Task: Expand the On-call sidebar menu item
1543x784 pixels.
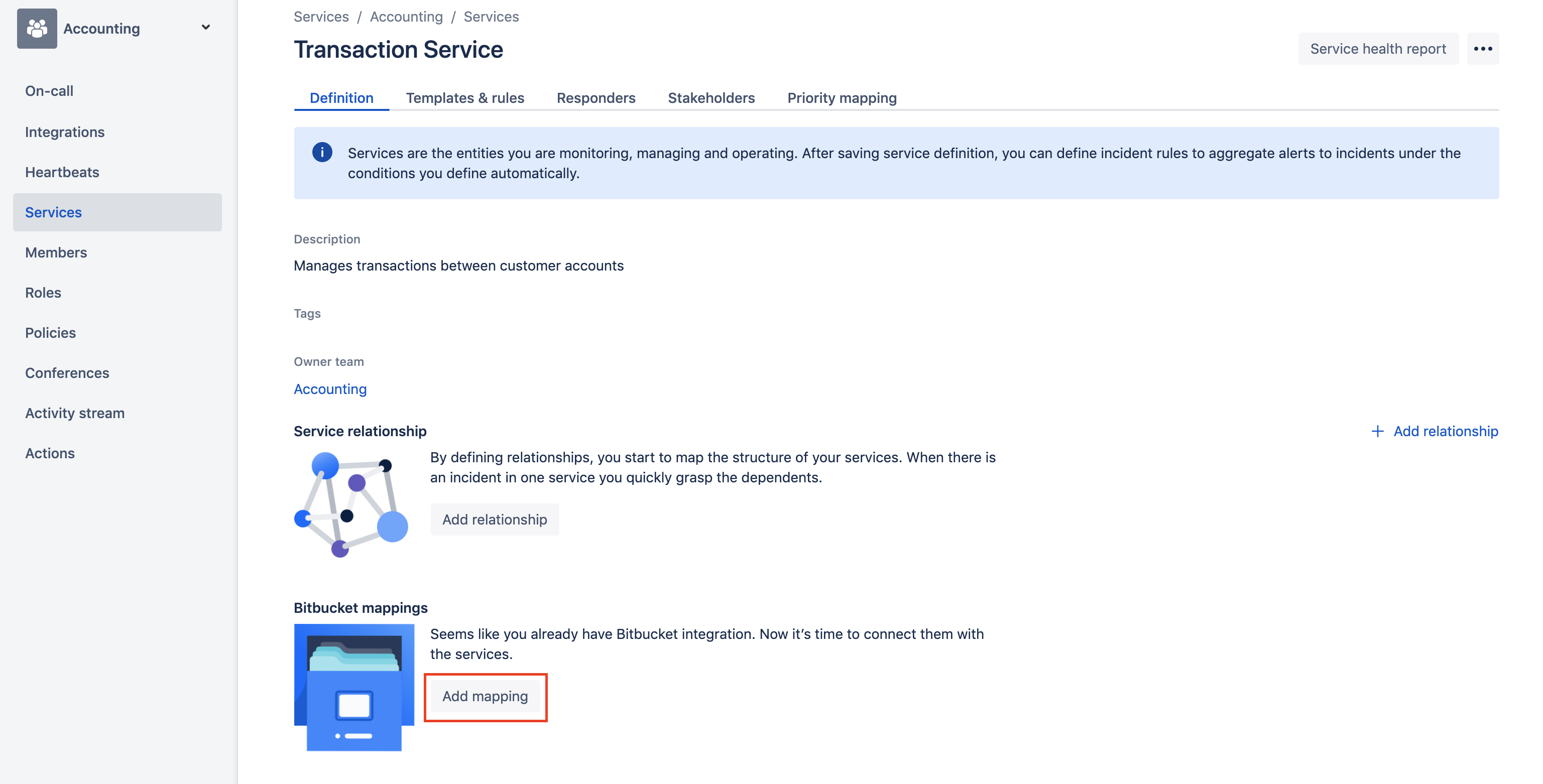Action: 49,90
